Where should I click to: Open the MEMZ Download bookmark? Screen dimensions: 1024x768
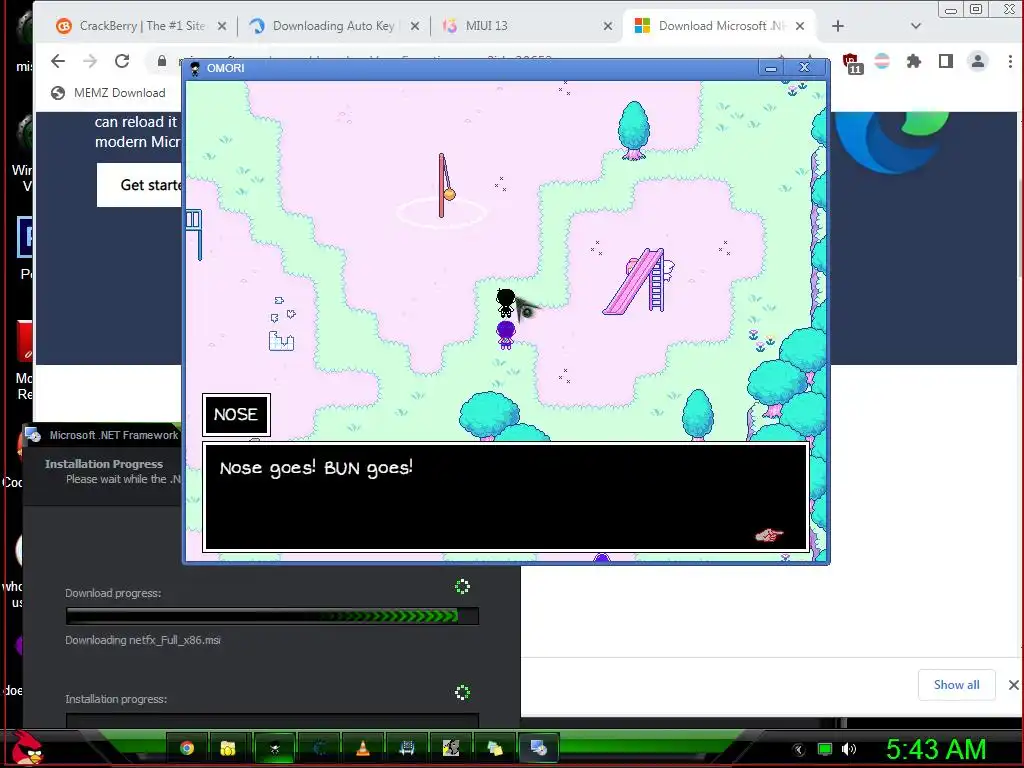click(x=108, y=93)
